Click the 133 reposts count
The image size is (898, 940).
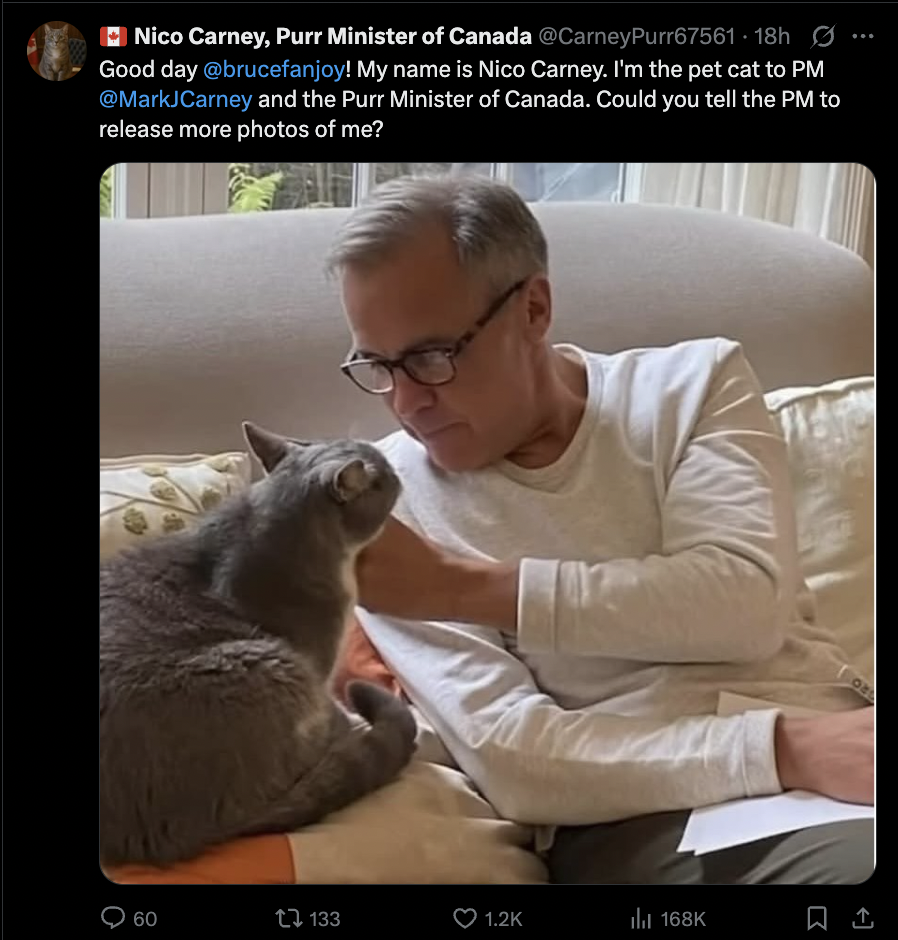[x=324, y=919]
